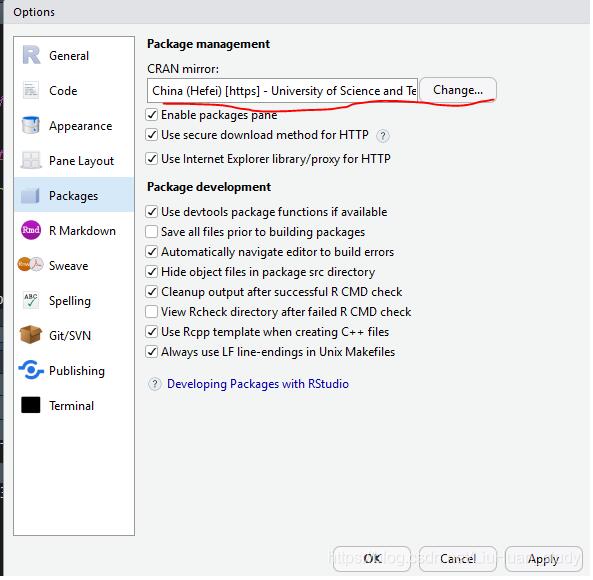Disable the Enable packages pane checkbox
The width and height of the screenshot is (593, 580).
coord(152,115)
